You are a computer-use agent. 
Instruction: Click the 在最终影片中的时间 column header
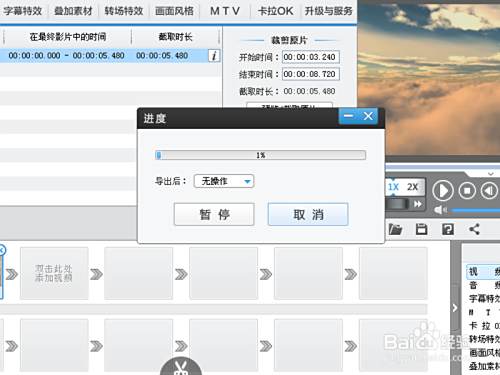[x=68, y=37]
